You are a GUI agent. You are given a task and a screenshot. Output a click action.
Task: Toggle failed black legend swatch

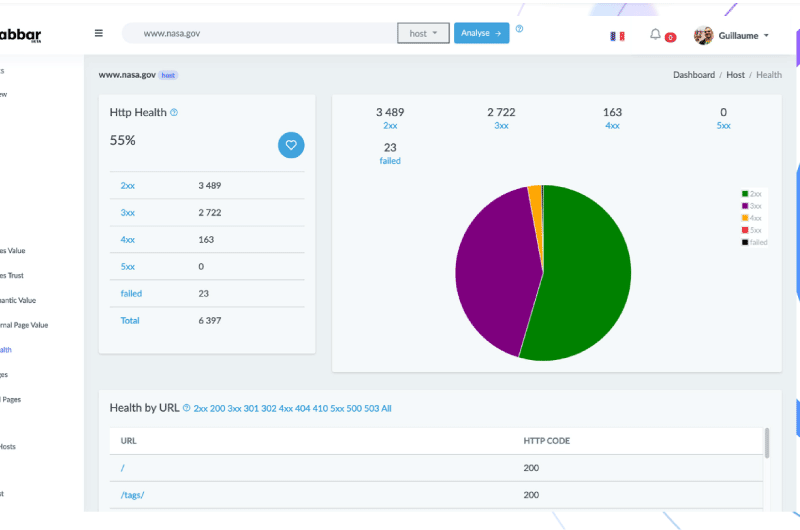click(745, 242)
